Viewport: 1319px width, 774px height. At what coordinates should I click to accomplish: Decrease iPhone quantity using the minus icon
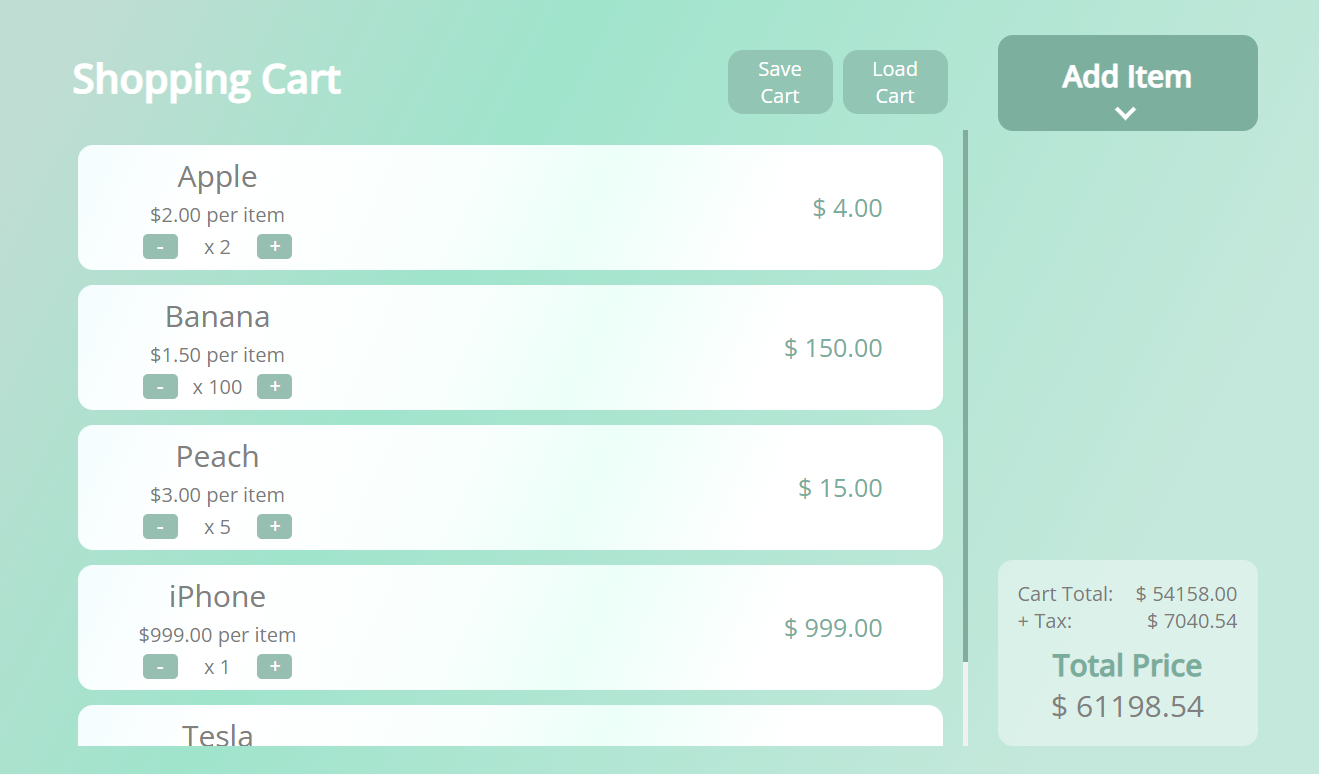(x=160, y=666)
